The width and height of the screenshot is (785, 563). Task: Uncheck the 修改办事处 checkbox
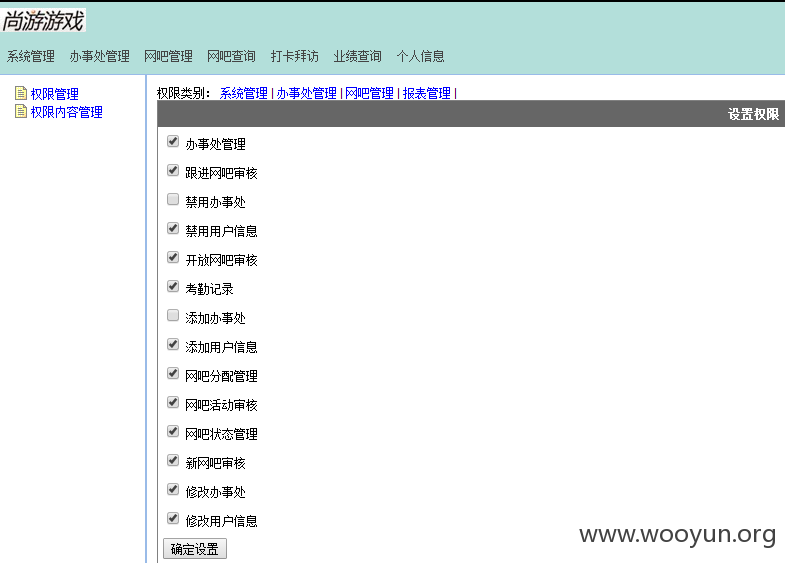click(173, 489)
